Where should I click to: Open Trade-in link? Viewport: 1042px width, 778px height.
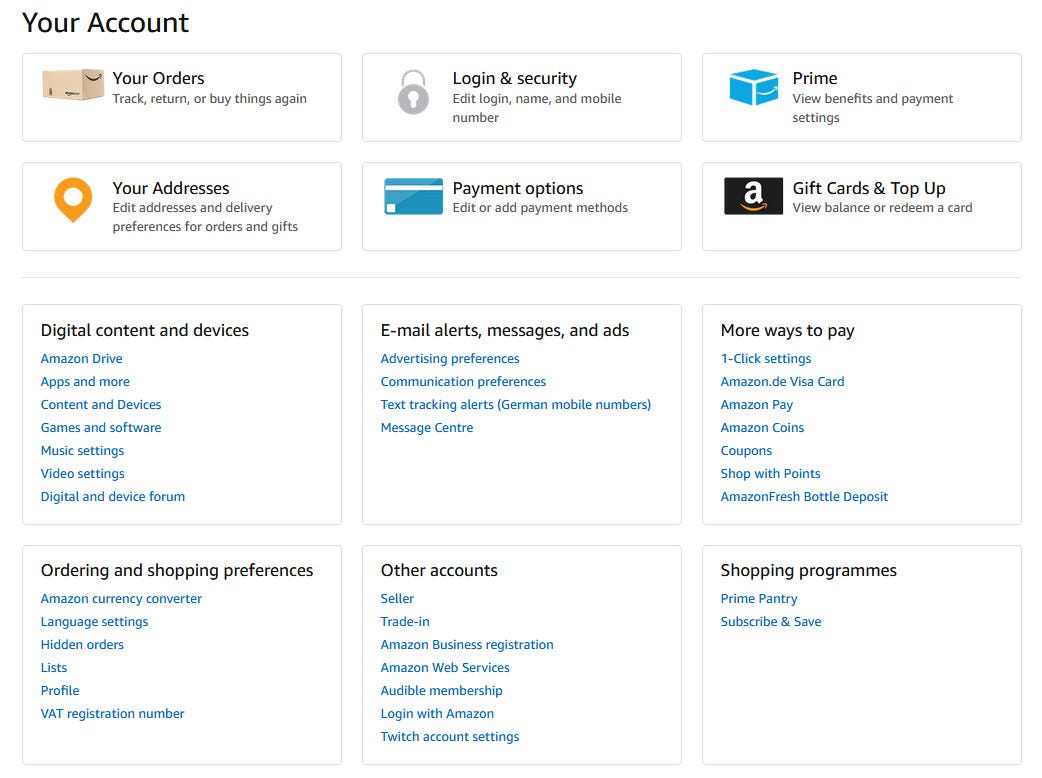click(405, 622)
